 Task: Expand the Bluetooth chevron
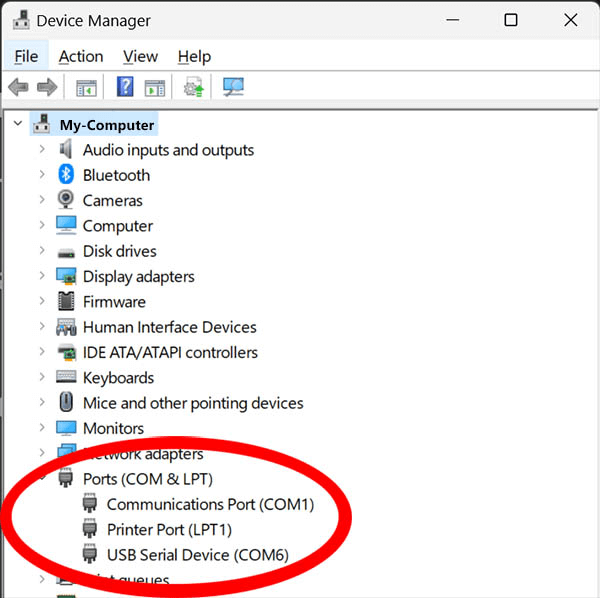pyautogui.click(x=42, y=174)
